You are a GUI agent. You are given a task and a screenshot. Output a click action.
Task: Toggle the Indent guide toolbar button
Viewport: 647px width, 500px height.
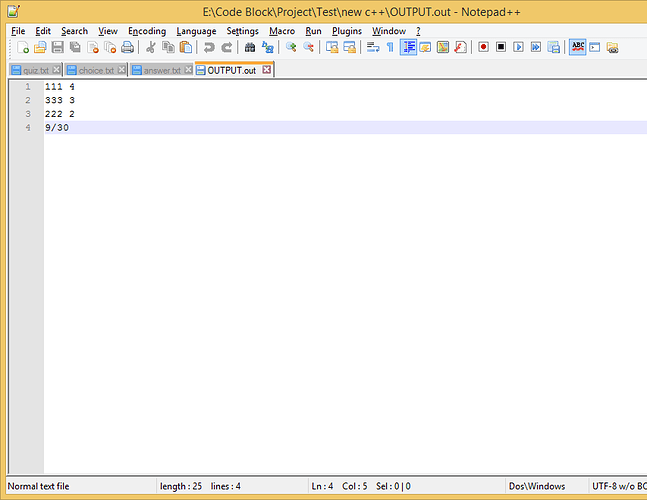tap(408, 47)
